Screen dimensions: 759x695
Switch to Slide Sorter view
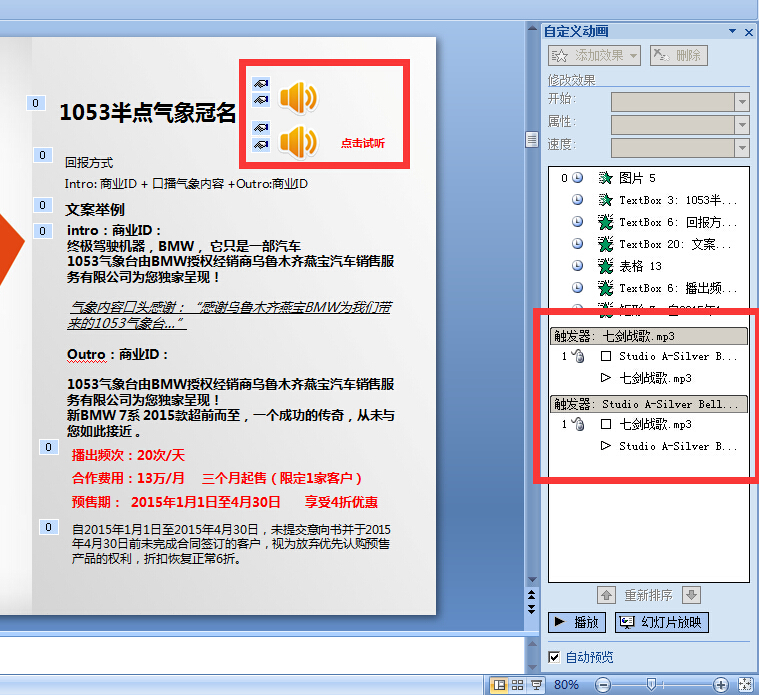point(517,685)
